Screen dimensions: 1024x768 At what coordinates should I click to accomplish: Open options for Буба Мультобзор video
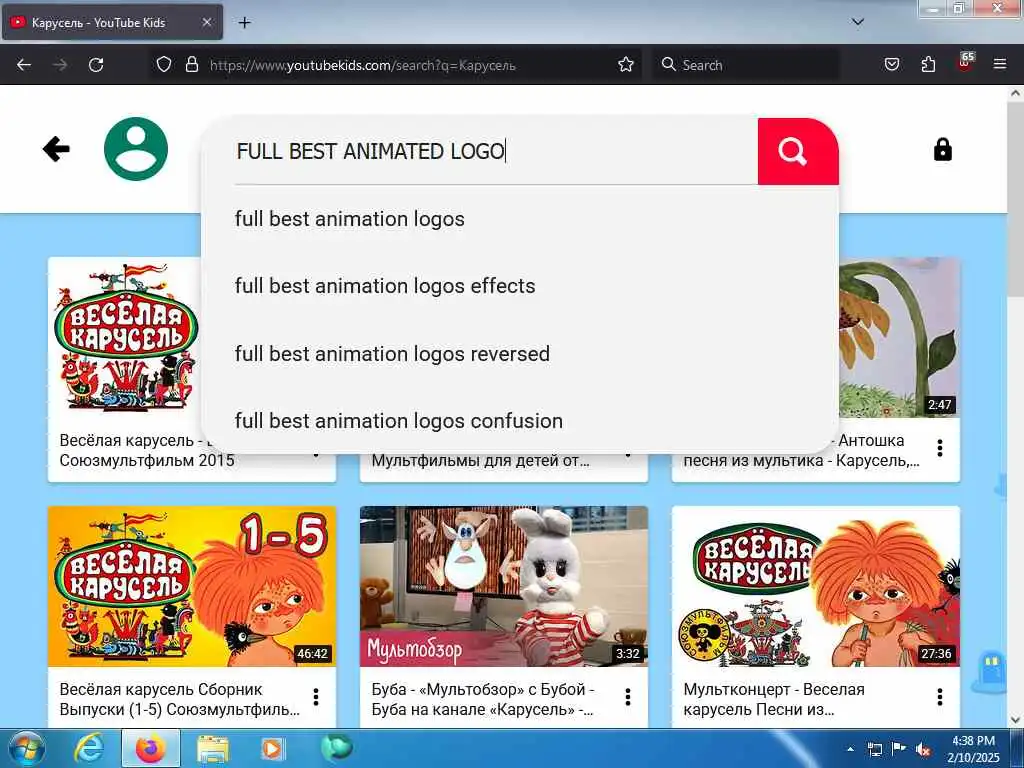pyautogui.click(x=628, y=697)
